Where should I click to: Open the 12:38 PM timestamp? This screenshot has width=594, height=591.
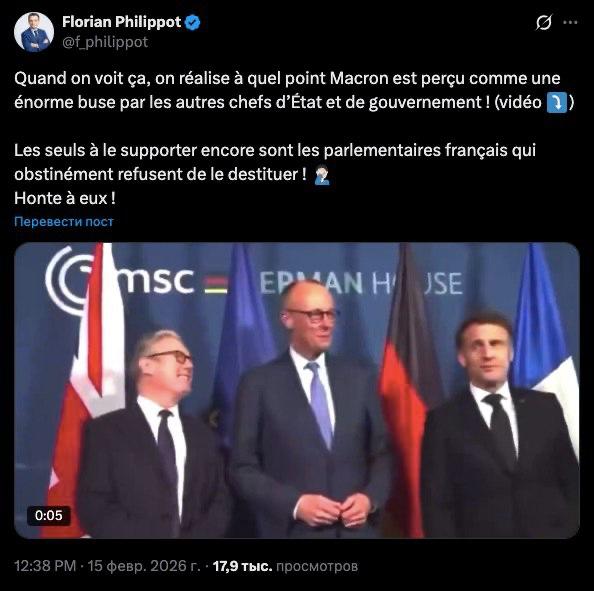[45, 566]
